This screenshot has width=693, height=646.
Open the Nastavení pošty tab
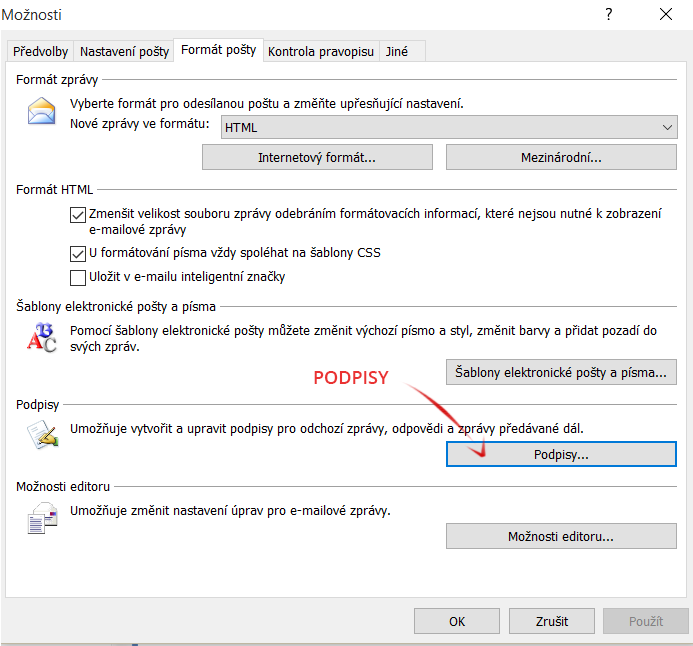click(x=124, y=52)
